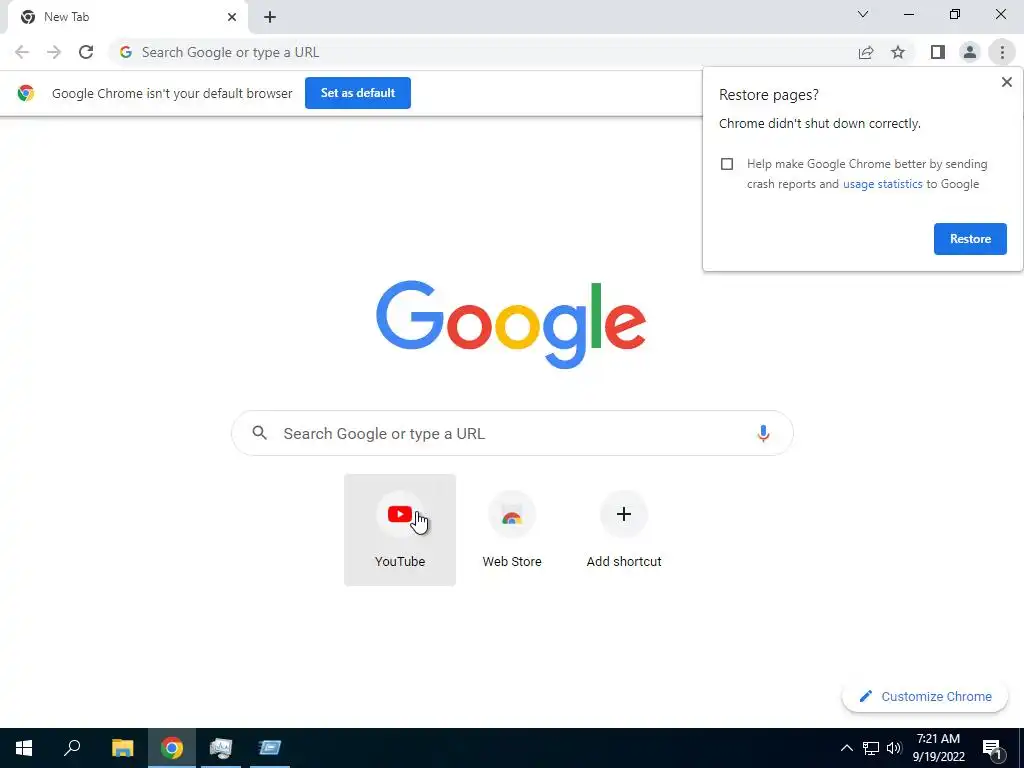Screen dimensions: 1024x768
Task: Click the magnifier icon in search box
Action: (259, 433)
